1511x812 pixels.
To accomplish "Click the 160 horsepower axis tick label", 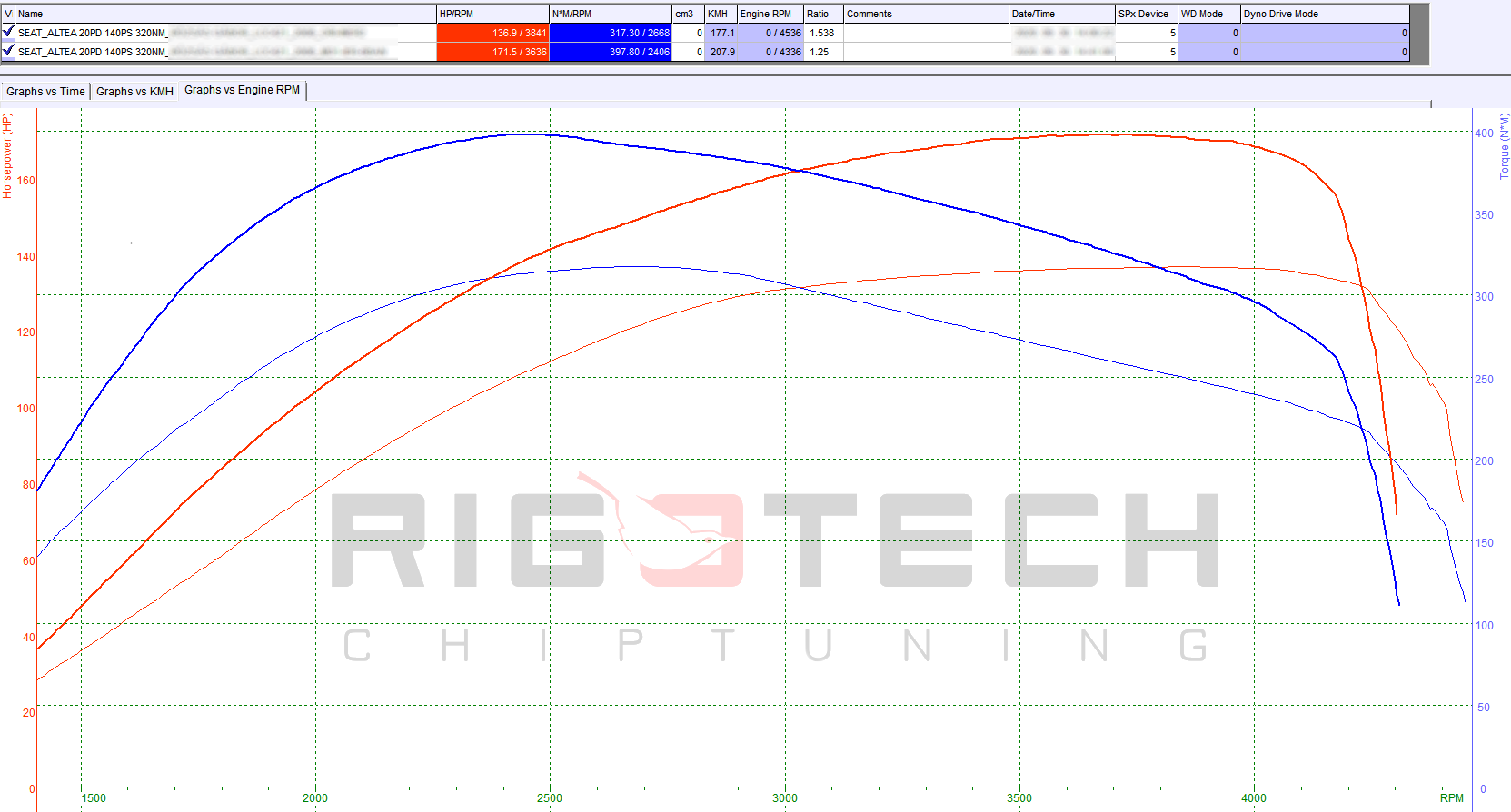I will 26,181.
